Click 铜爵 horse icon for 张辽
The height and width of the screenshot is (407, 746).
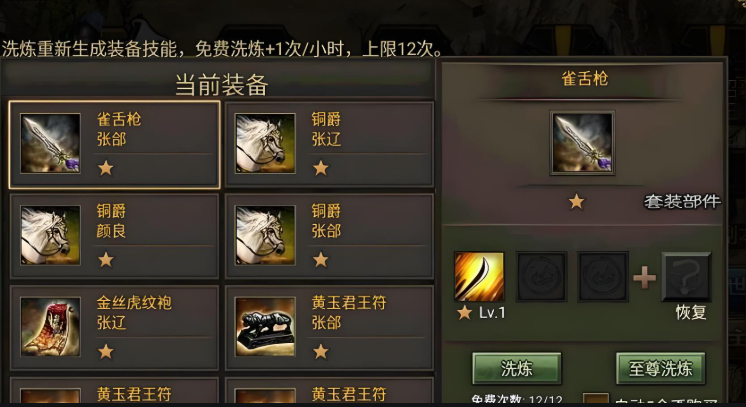(x=265, y=143)
